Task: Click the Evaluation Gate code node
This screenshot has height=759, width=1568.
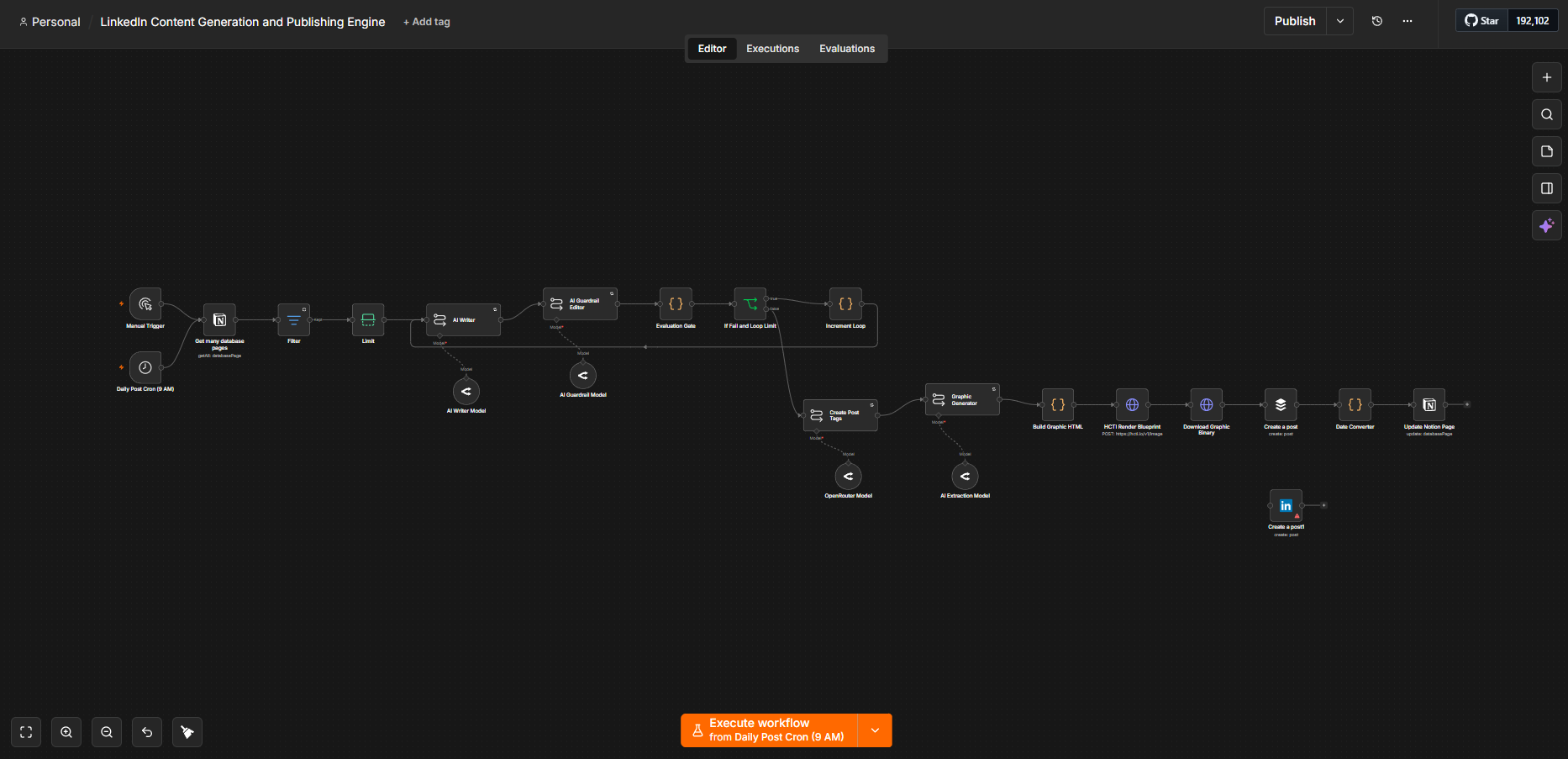Action: (x=676, y=303)
